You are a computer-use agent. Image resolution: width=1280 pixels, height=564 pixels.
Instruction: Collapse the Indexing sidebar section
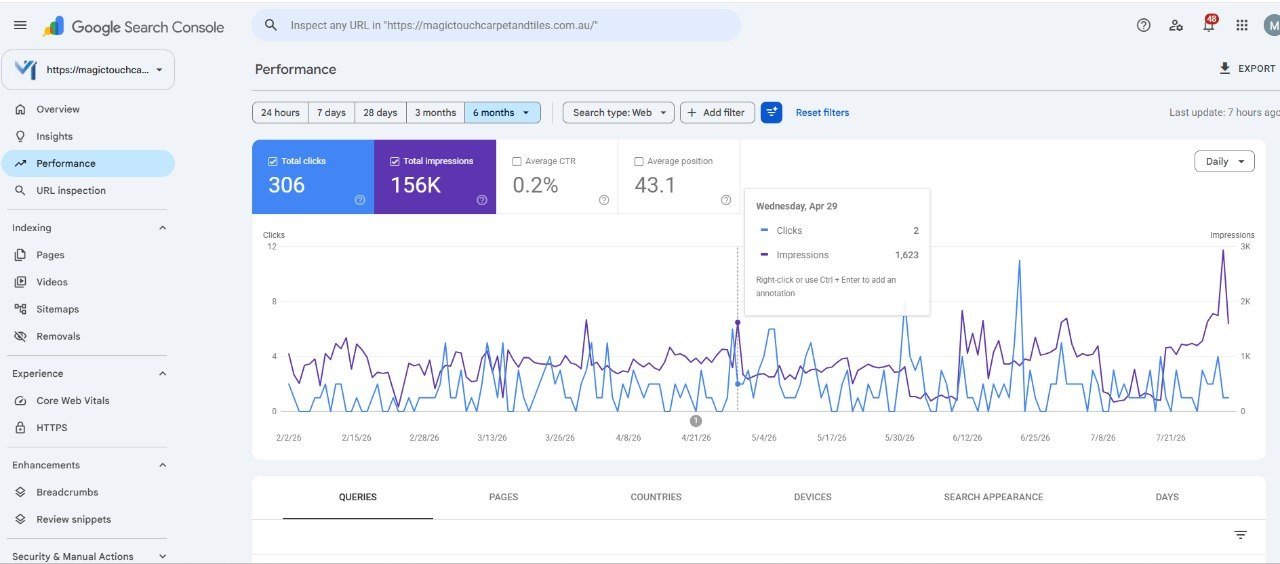[163, 228]
